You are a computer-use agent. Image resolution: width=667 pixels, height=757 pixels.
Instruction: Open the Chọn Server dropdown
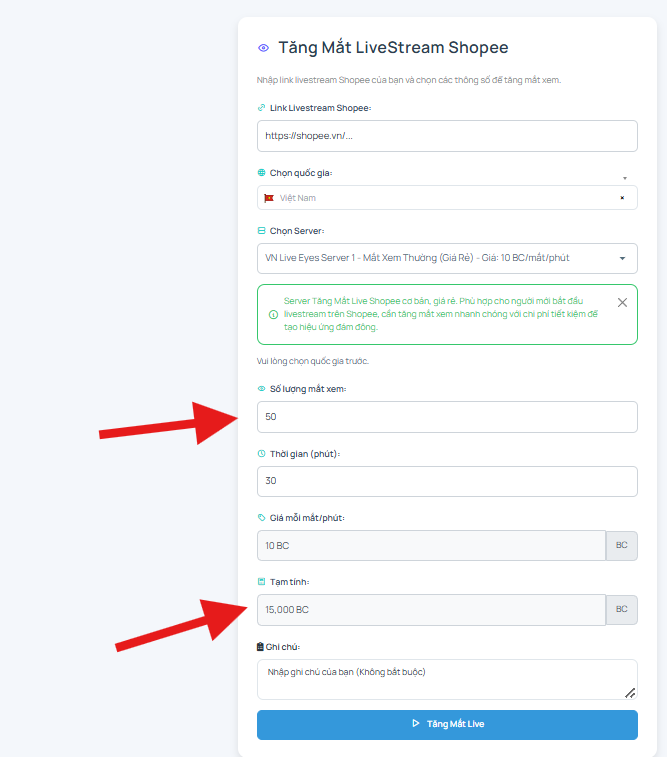coord(447,258)
